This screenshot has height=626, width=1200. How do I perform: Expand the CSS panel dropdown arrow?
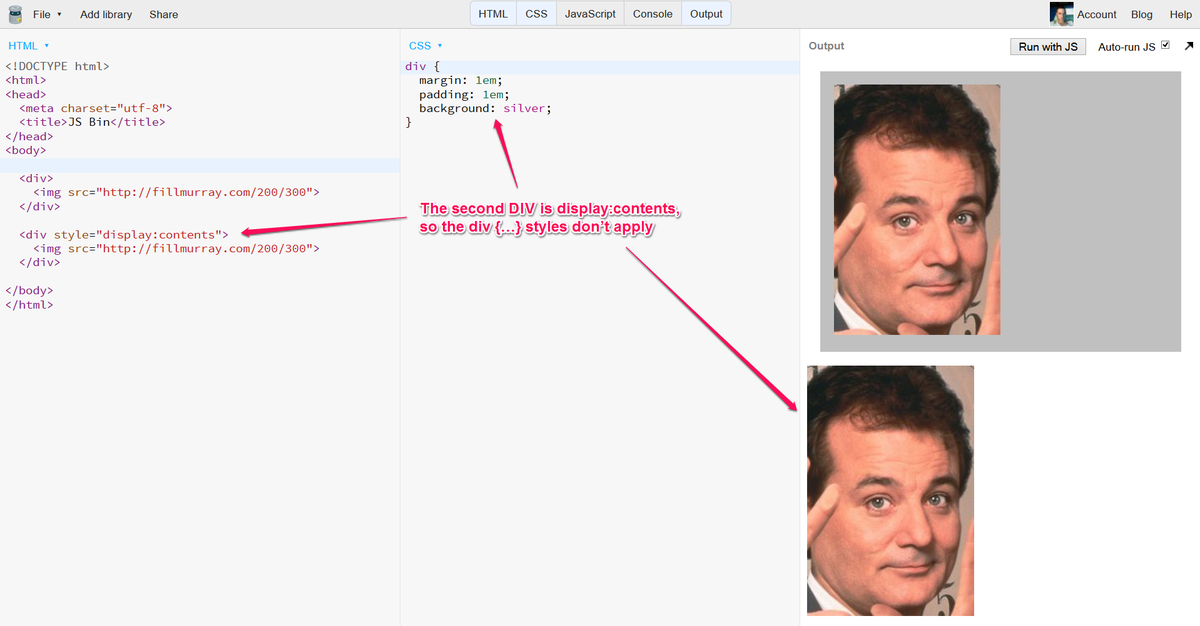point(440,46)
